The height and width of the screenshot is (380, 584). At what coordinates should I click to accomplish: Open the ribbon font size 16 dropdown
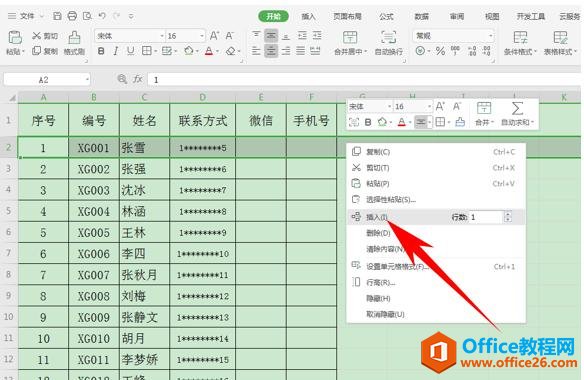click(202, 36)
